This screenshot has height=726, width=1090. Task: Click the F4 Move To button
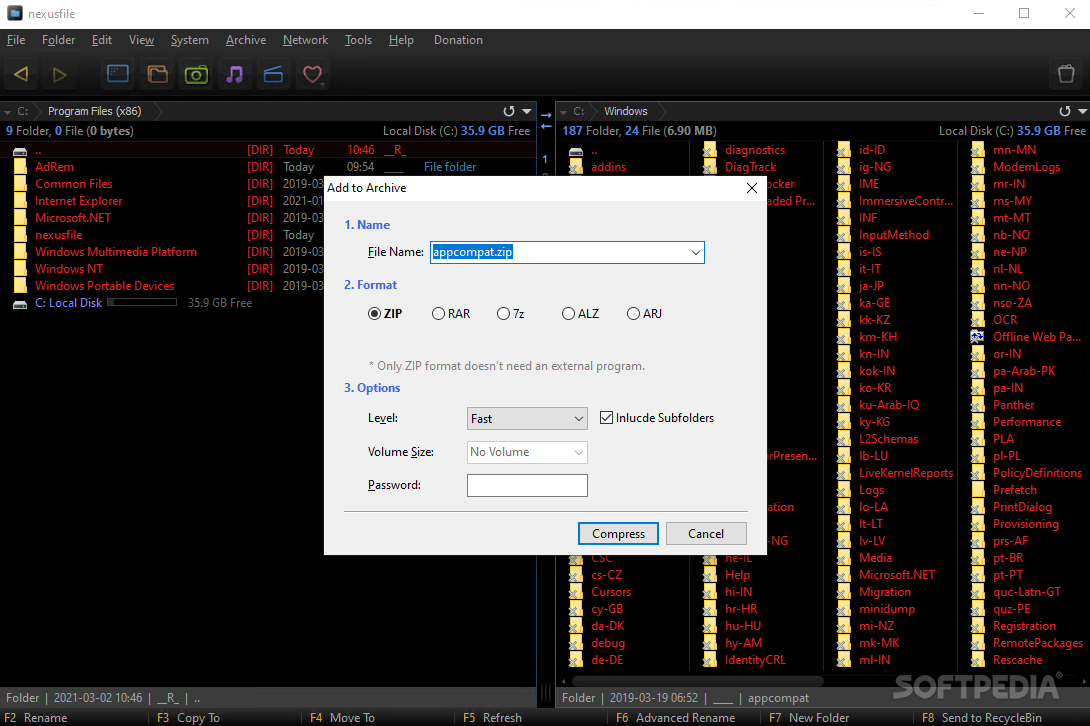coord(342,718)
